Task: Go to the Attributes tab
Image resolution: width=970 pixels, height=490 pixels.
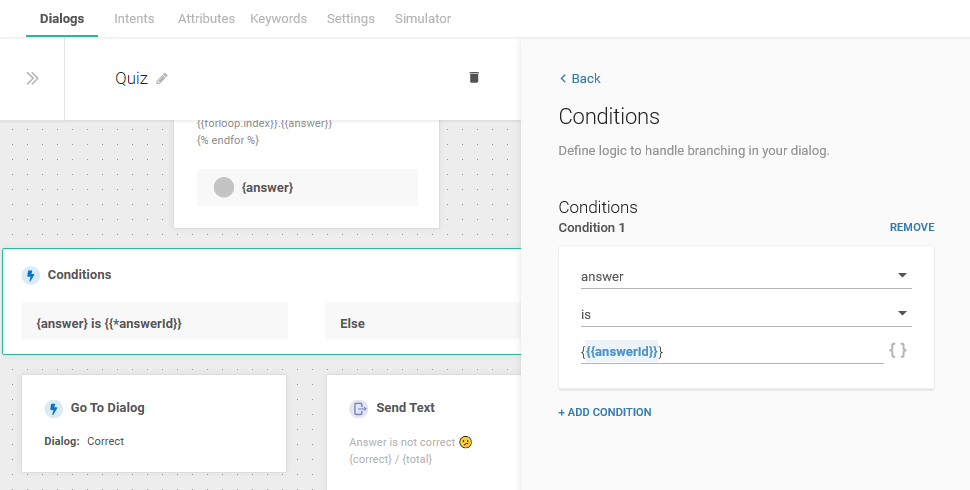Action: (206, 19)
